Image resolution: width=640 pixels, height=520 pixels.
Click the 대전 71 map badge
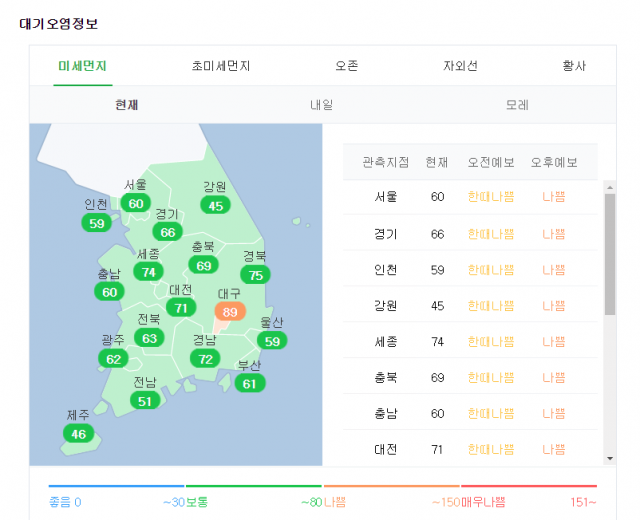pyautogui.click(x=181, y=308)
